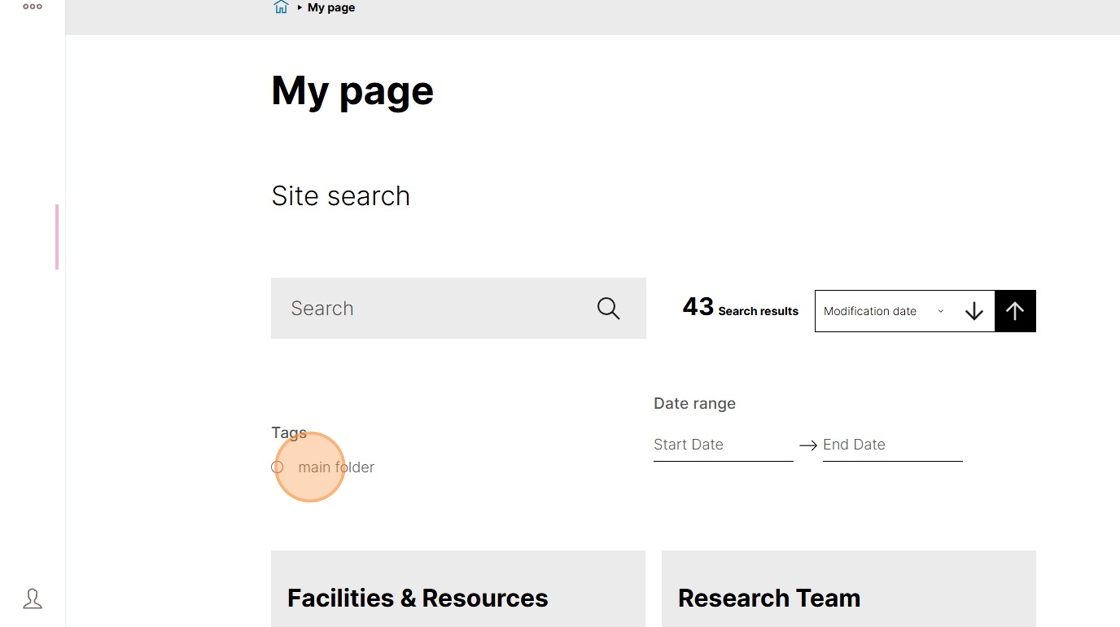
Task: Click the End Date field
Action: point(892,445)
